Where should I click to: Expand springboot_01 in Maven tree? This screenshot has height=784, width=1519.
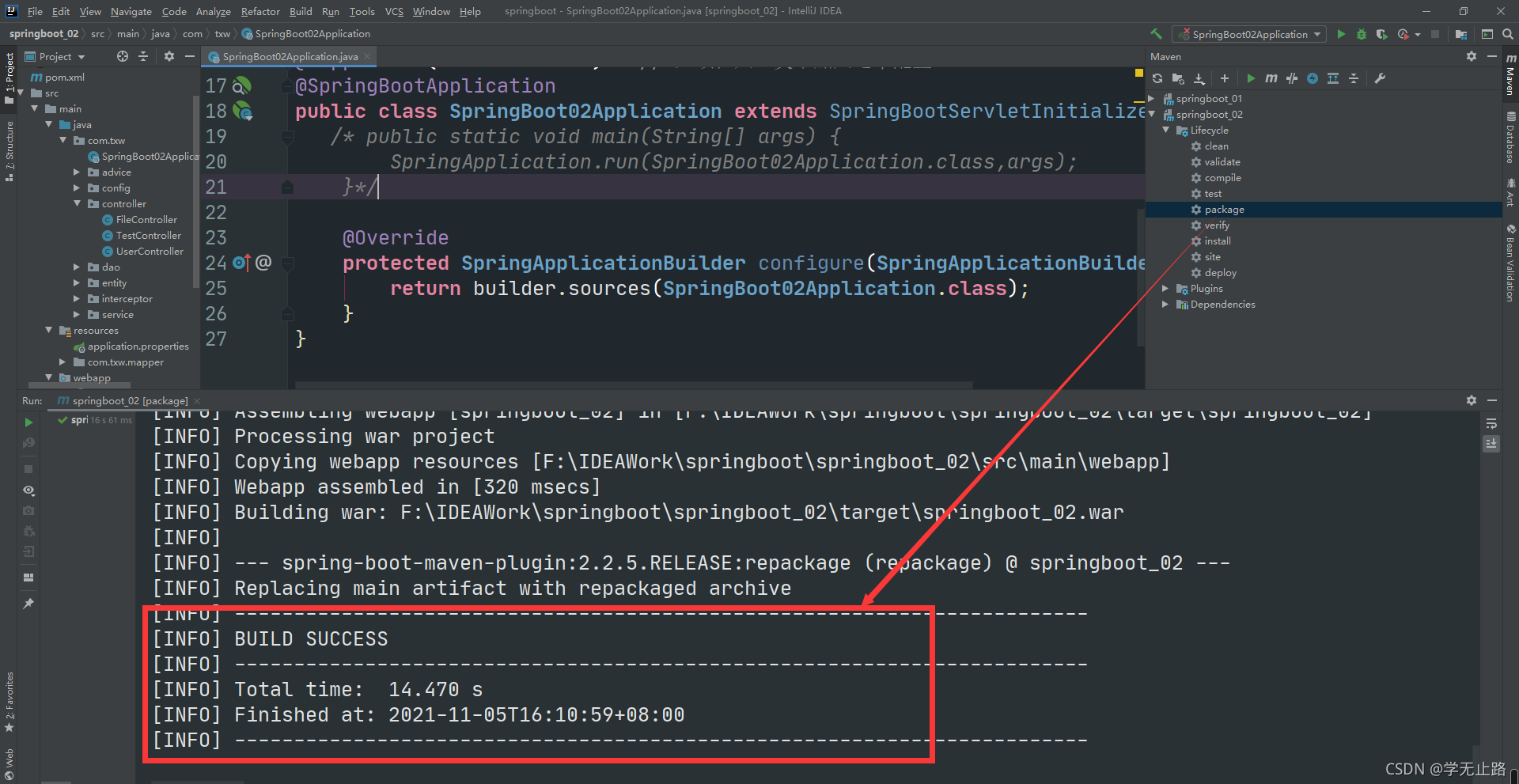click(1152, 99)
